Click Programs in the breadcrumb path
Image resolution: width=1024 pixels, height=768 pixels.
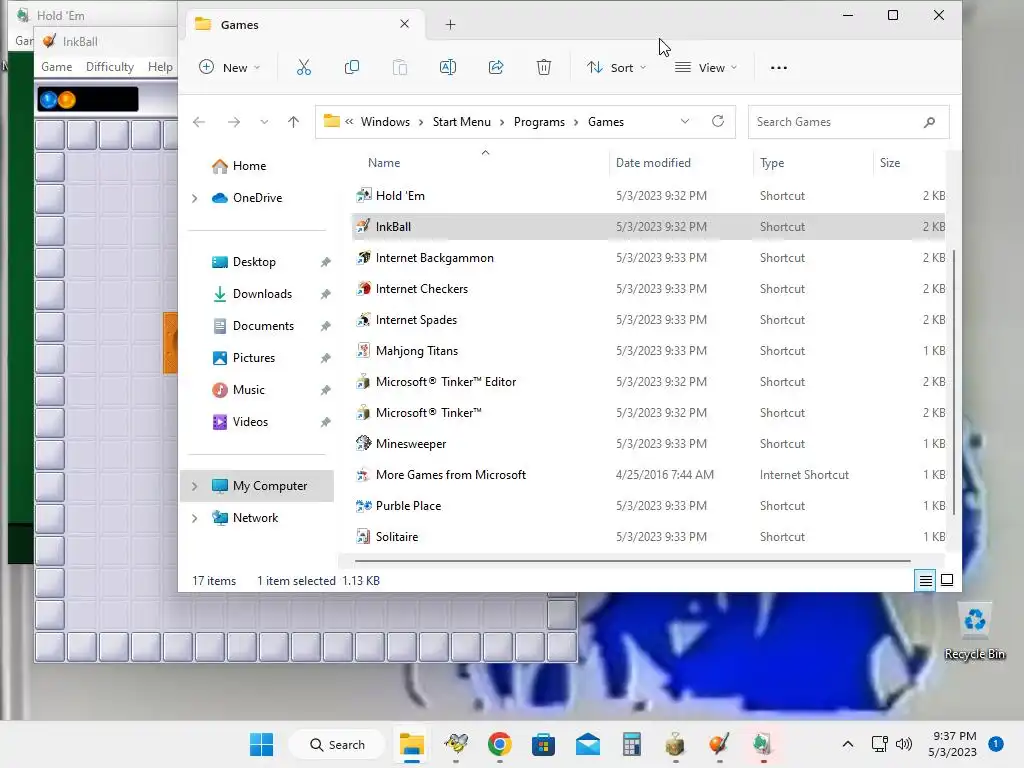coord(539,121)
